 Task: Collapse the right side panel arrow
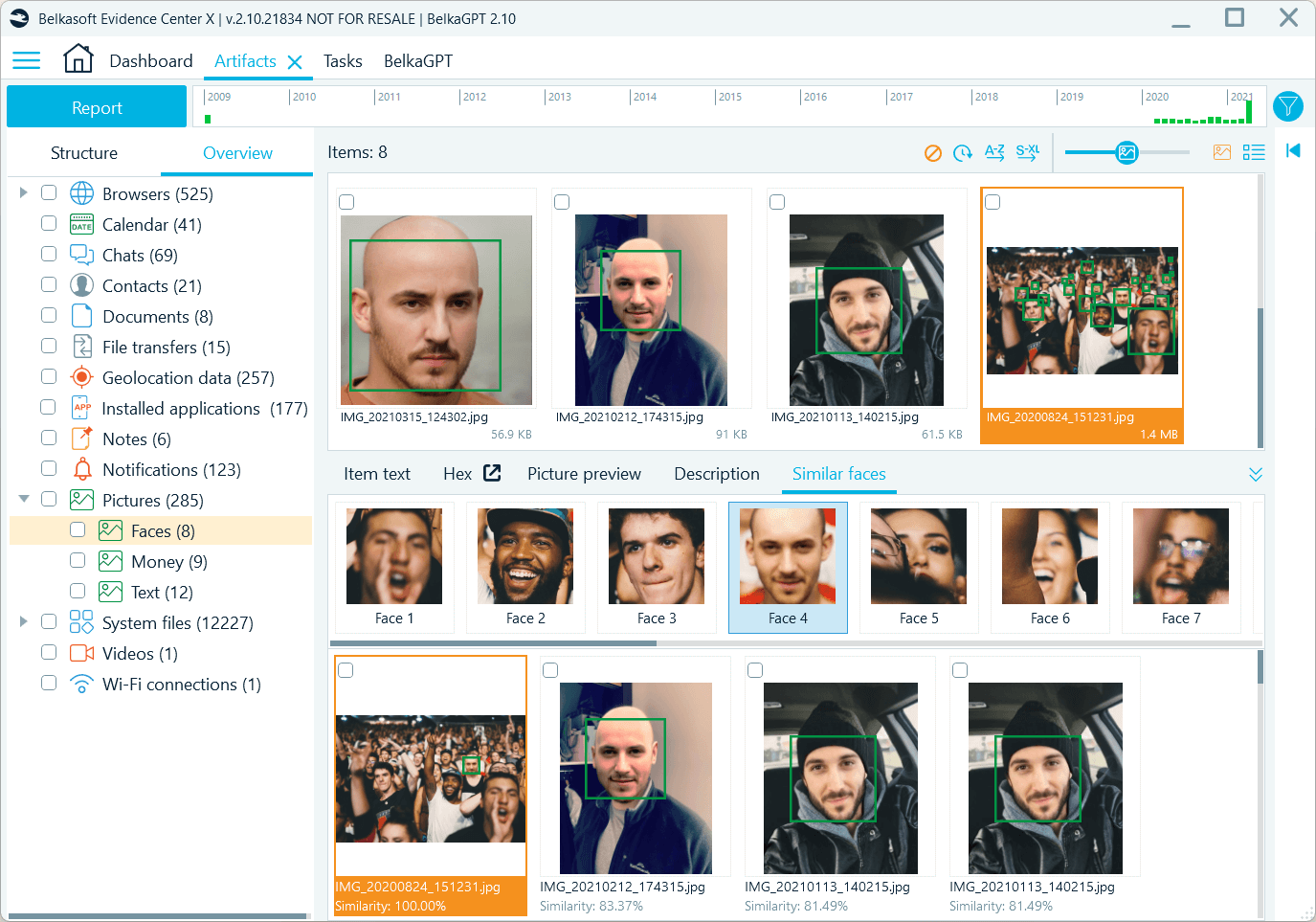pos(1293,150)
